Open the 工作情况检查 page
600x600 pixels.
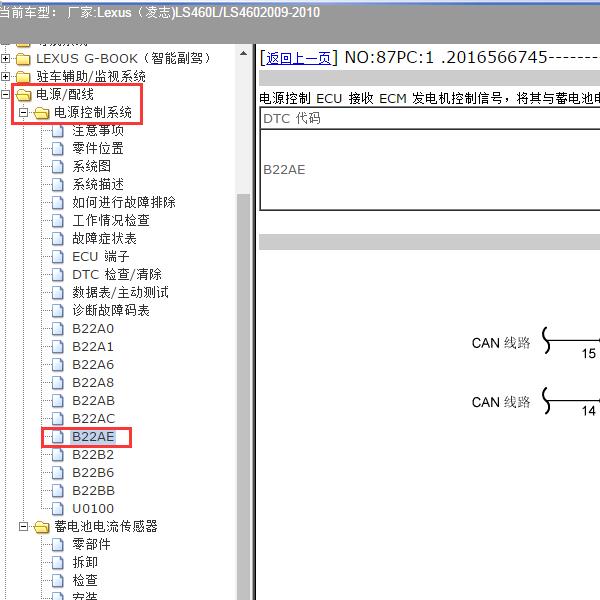111,220
